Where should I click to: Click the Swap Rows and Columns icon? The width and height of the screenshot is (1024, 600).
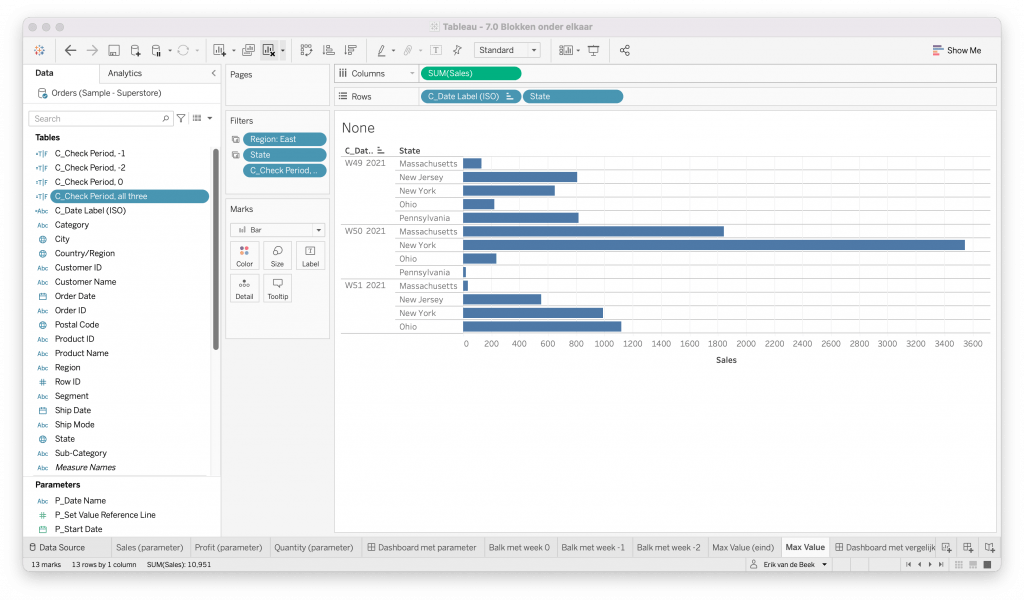[306, 50]
